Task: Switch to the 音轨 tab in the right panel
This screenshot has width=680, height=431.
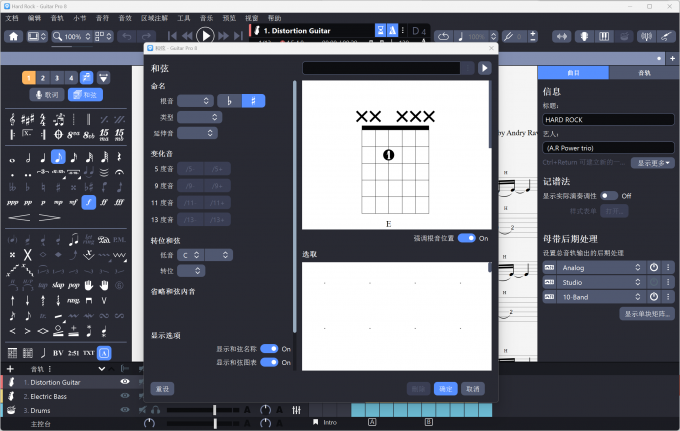Action: 644,73
